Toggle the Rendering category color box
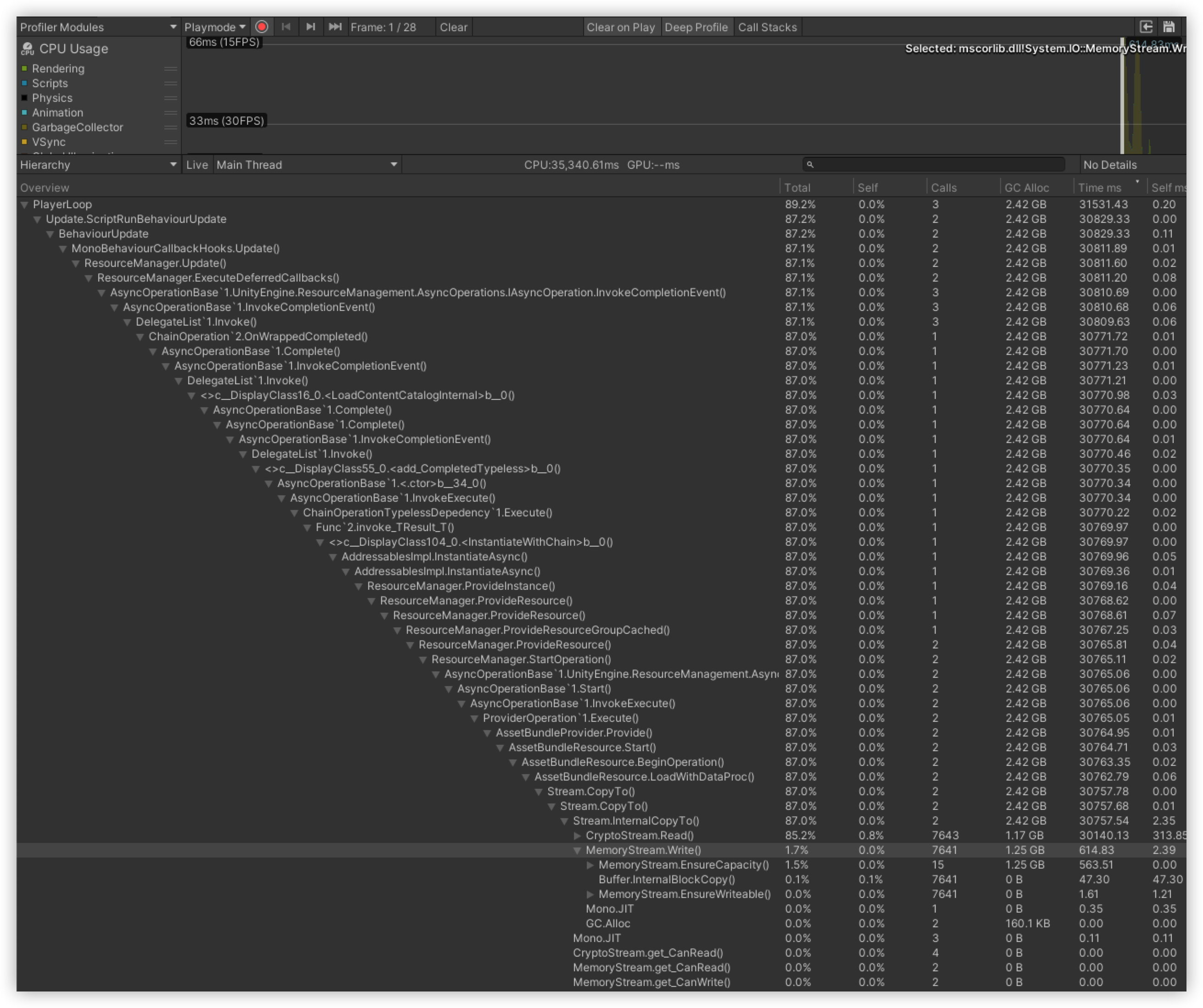This screenshot has width=1203, height=1008. [x=25, y=69]
